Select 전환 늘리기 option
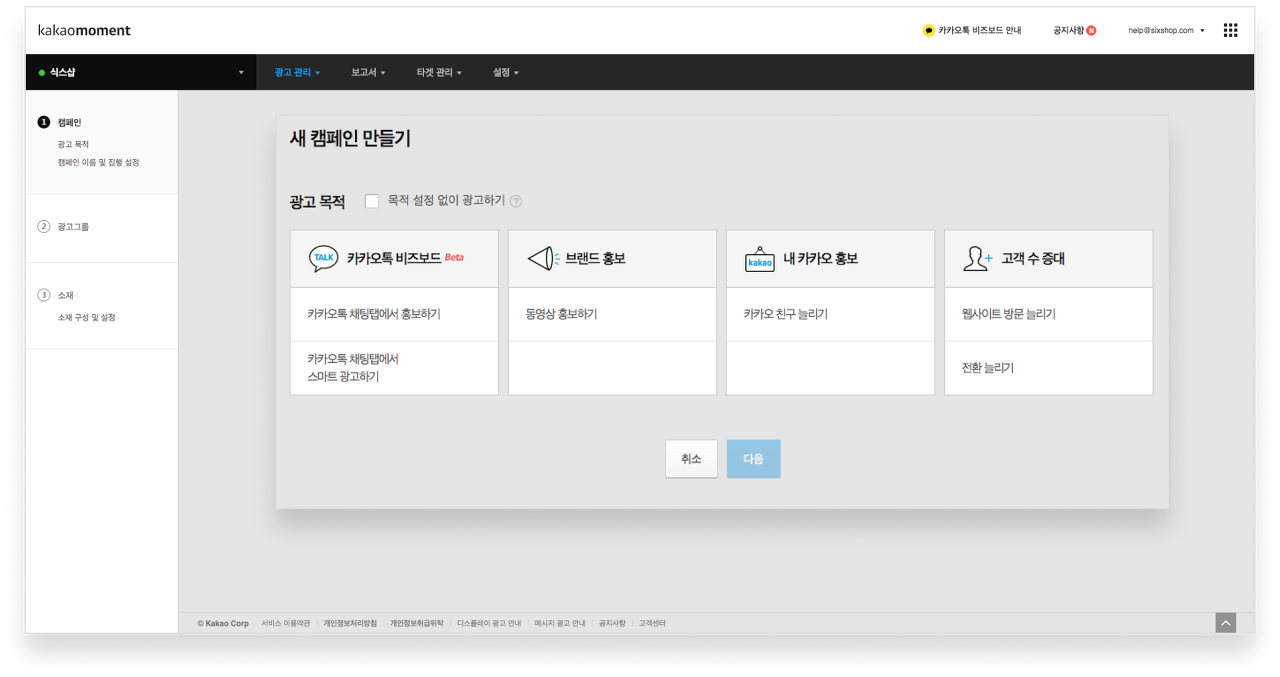Viewport: 1280px width, 677px height. (x=1048, y=368)
